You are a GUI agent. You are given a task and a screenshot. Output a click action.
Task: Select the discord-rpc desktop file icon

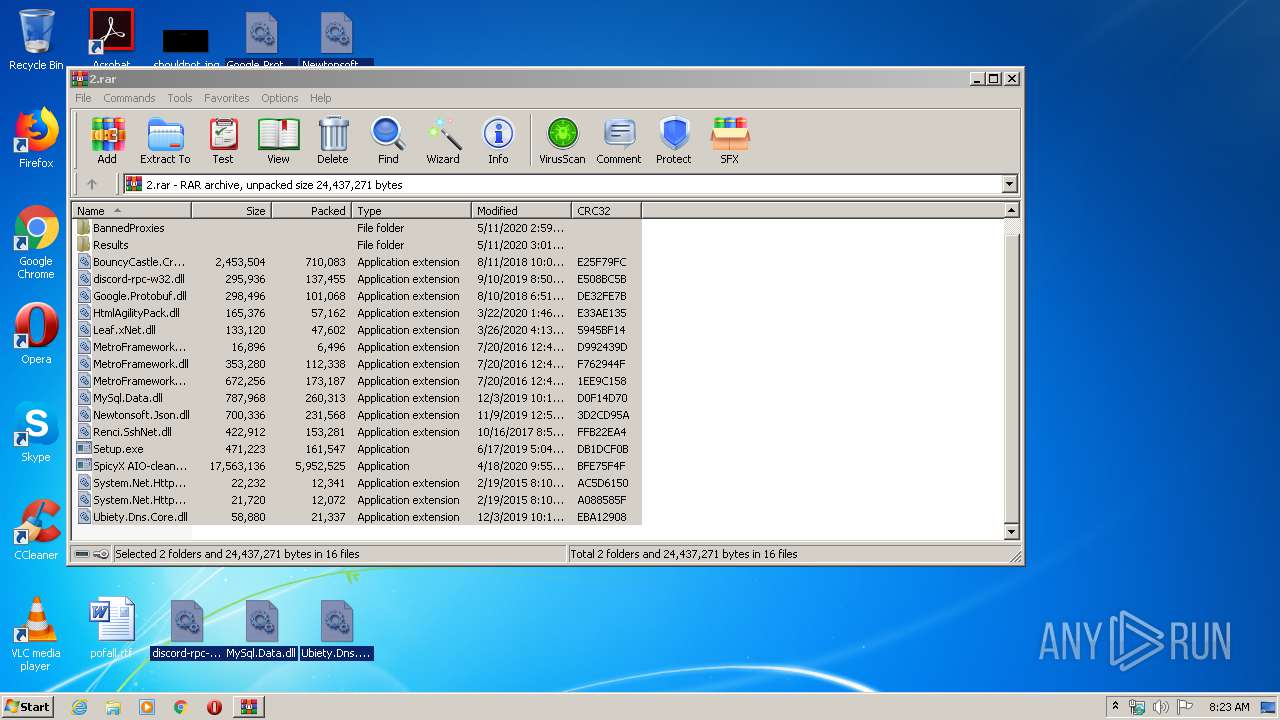[187, 629]
